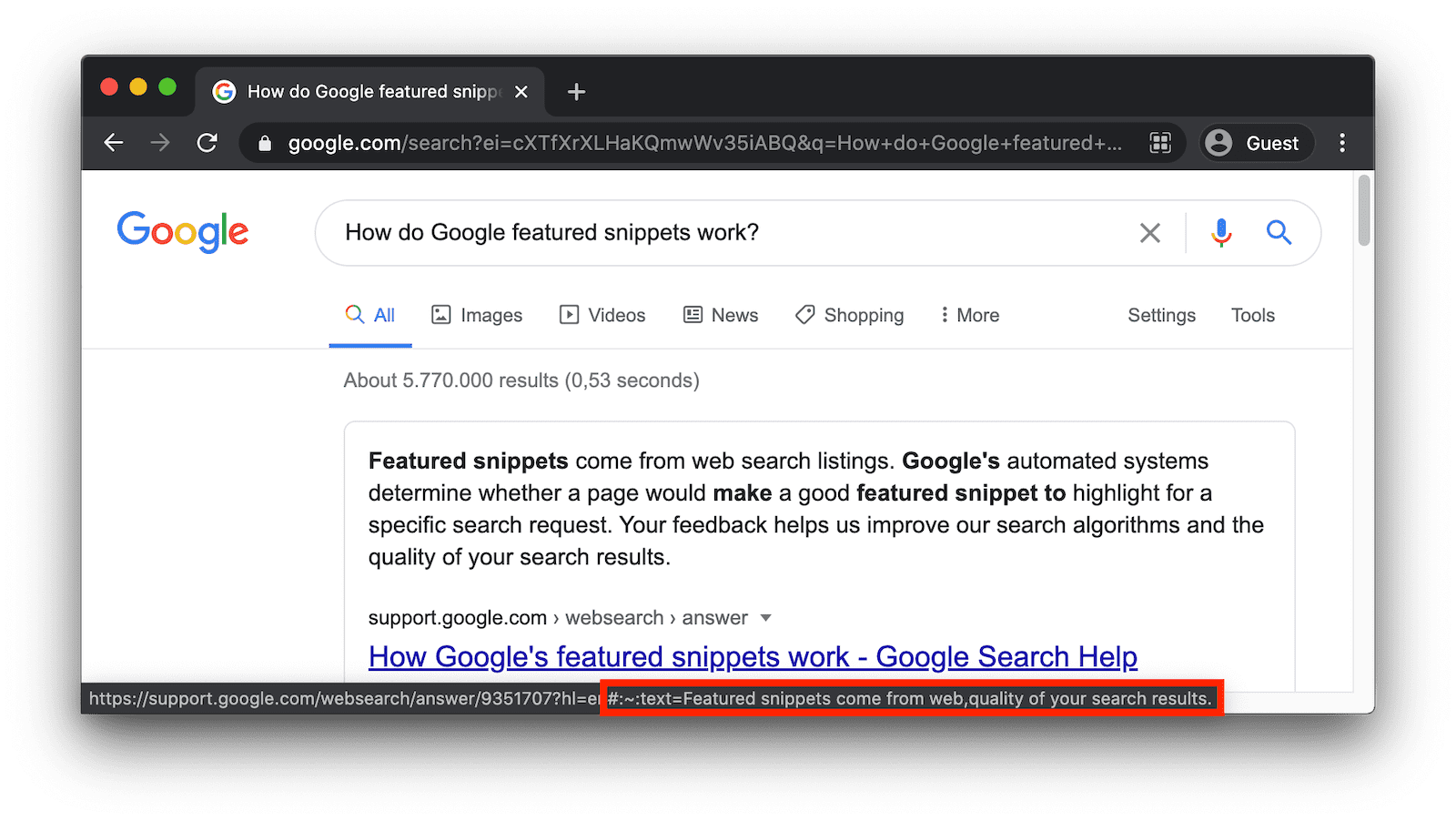Click the Google logo
1456x821 pixels.
tap(182, 233)
